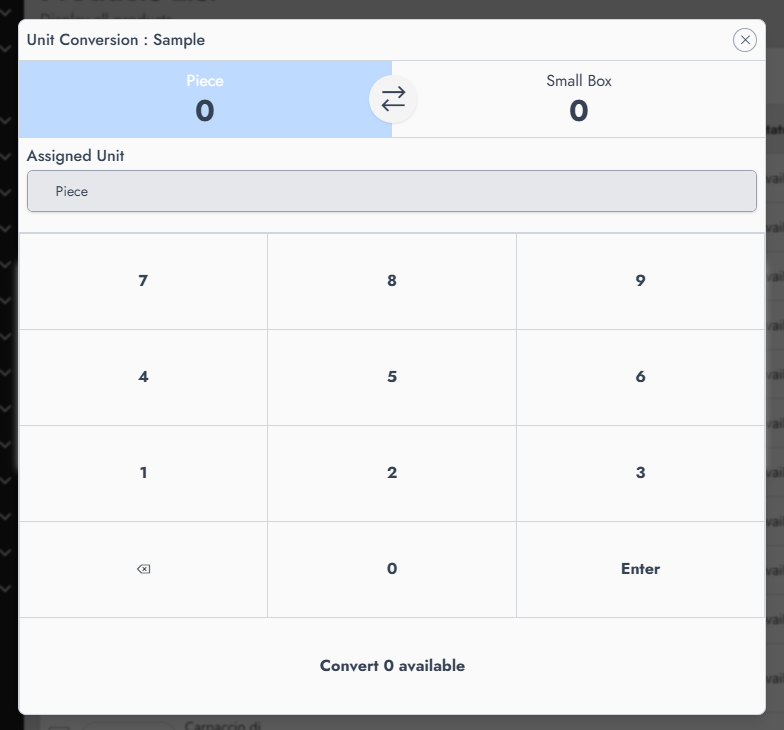Tap number 5 on the keypad

pos(392,377)
